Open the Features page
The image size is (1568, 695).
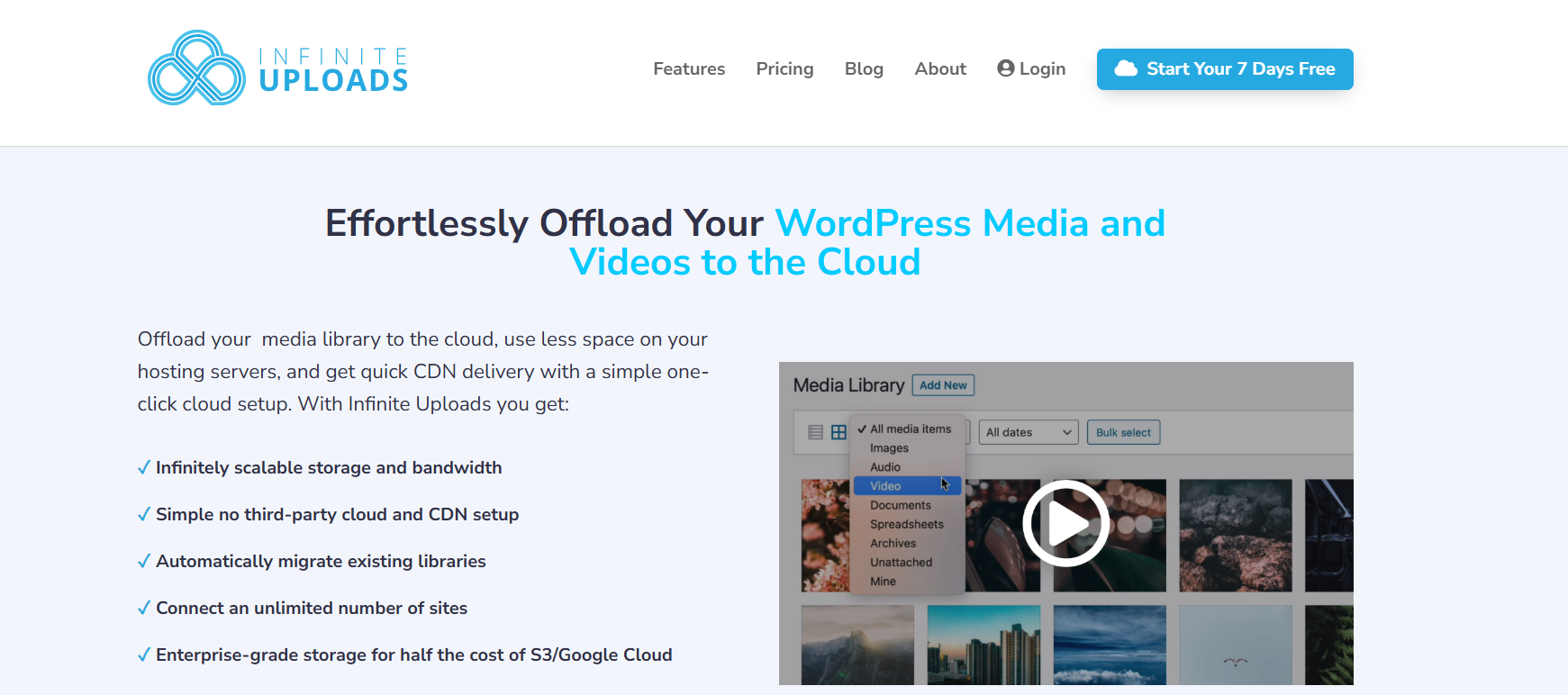tap(689, 69)
